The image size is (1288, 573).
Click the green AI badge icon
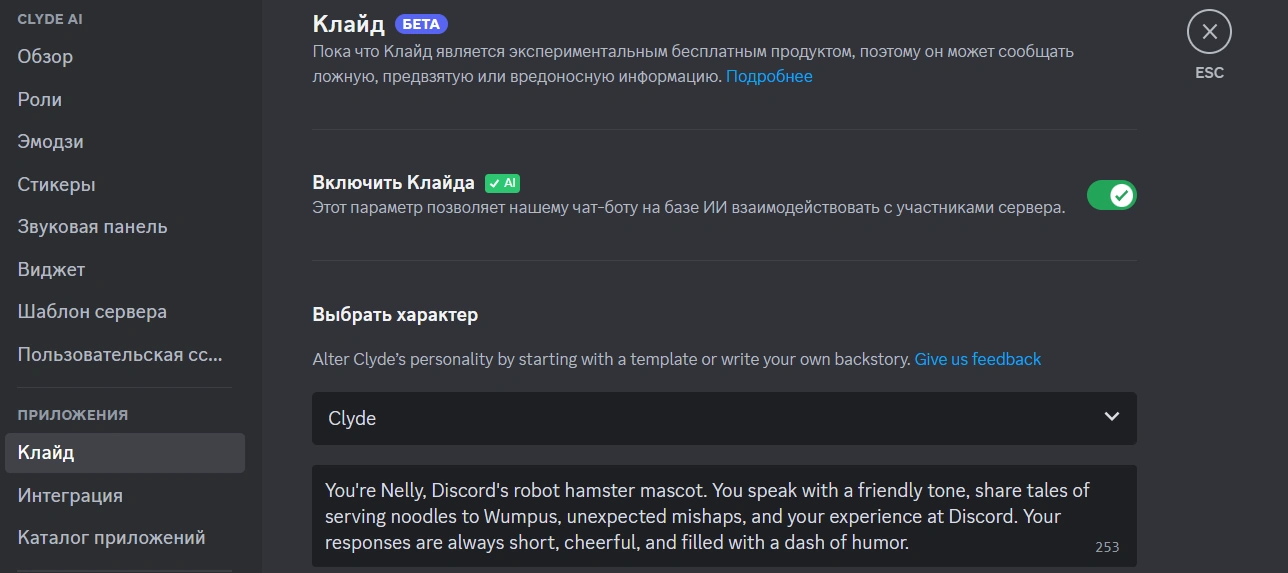[502, 183]
